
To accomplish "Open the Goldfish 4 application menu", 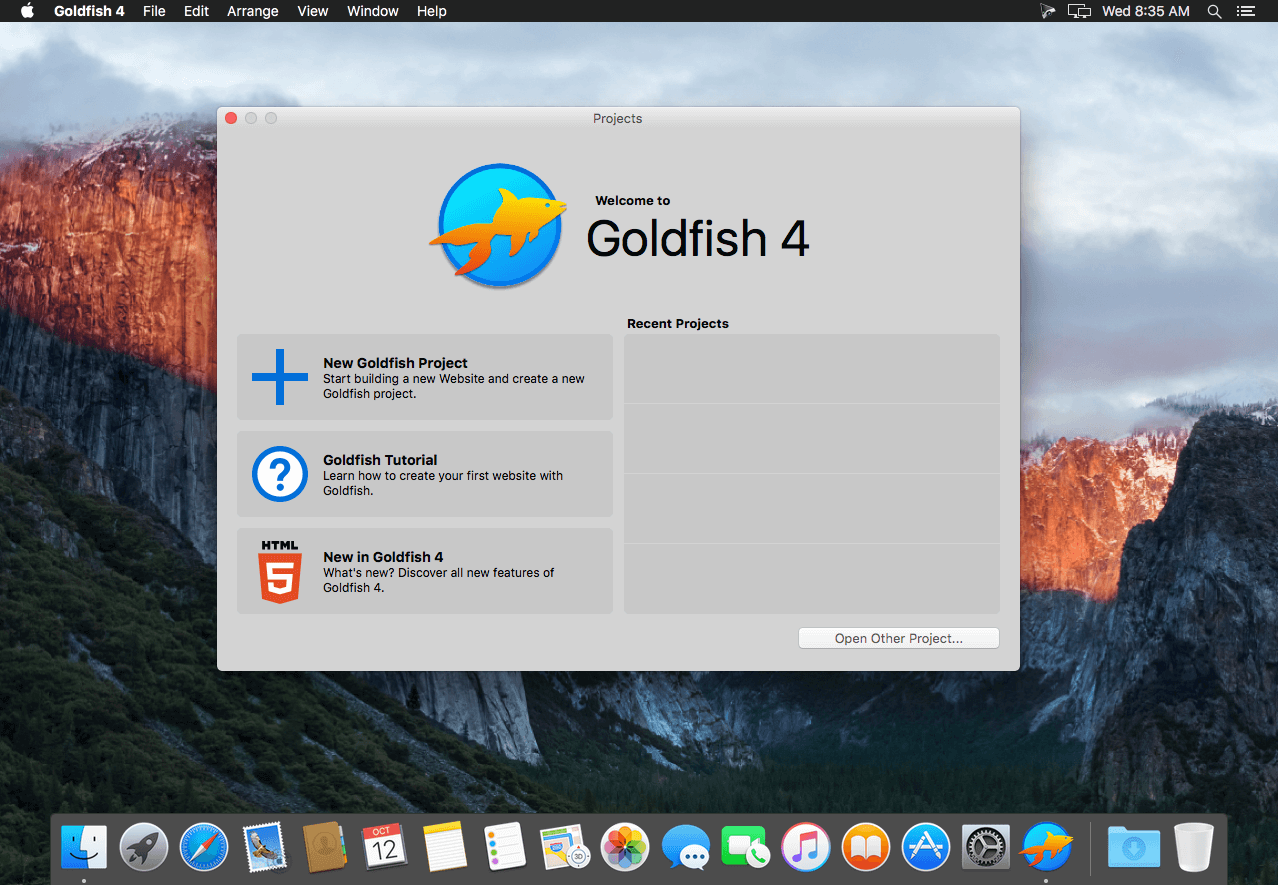I will coord(89,11).
